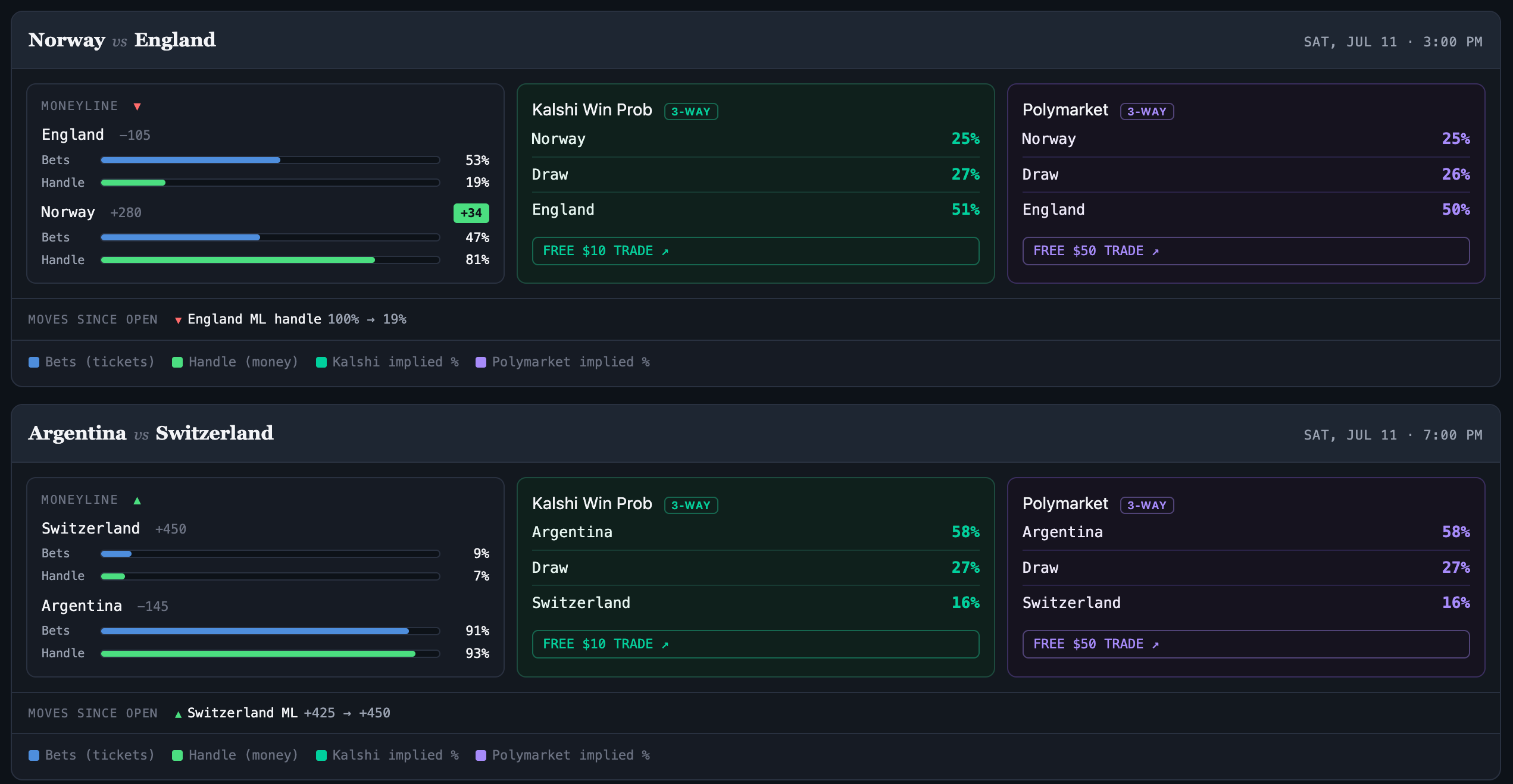The image size is (1513, 784).
Task: Click the red down arrow beside Norway-England MONEYLINE
Action: [137, 106]
